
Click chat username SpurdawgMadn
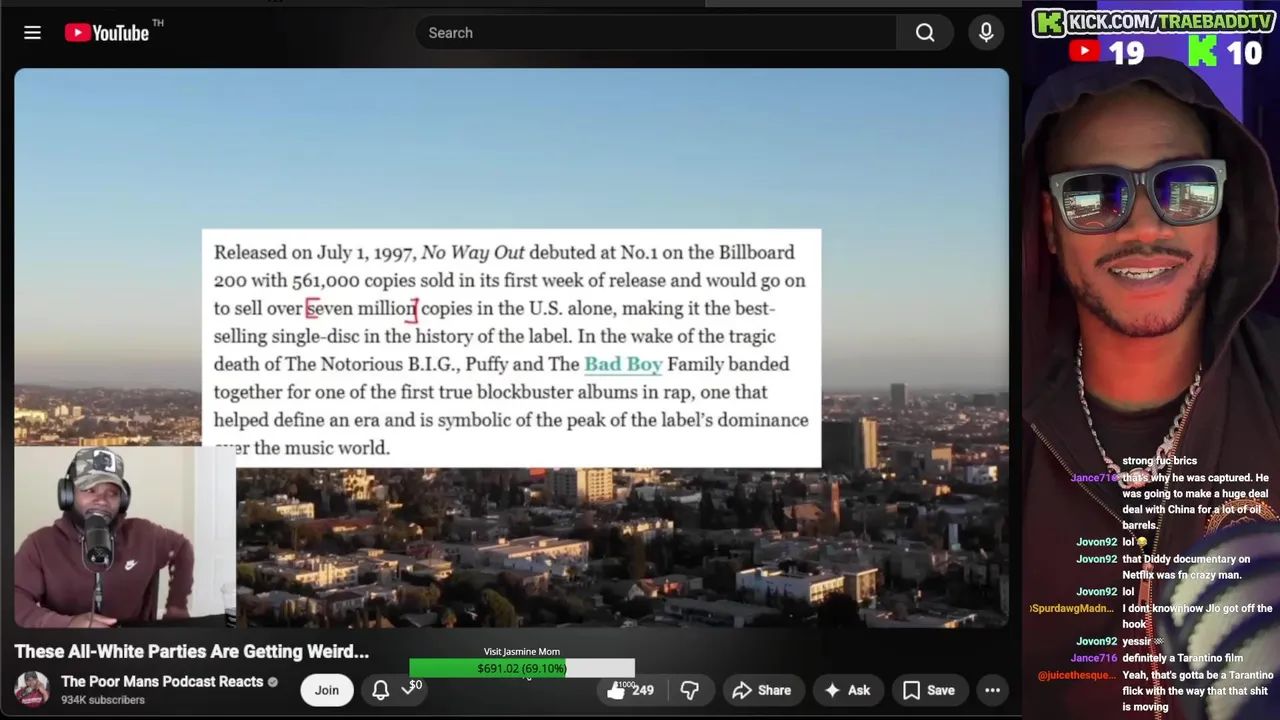[1073, 608]
